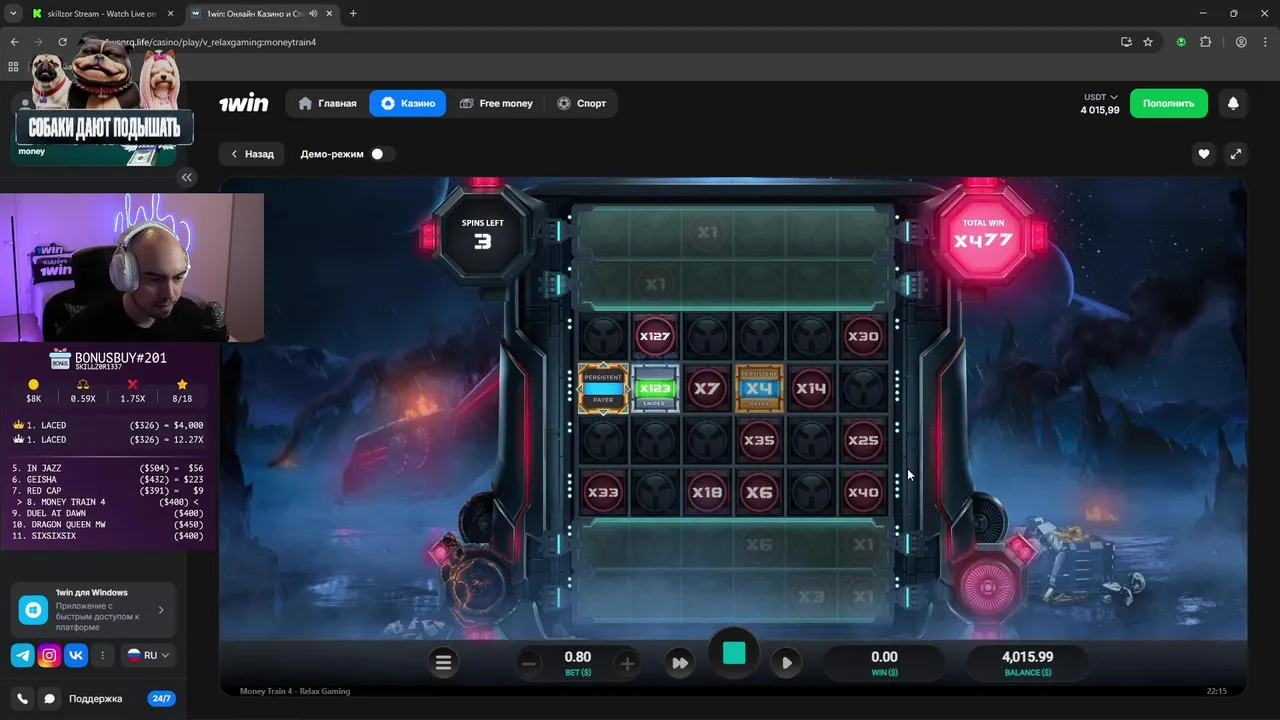Click the MONEY TRAIN 4 list row
Viewport: 1280px width, 720px height.
click(108, 502)
